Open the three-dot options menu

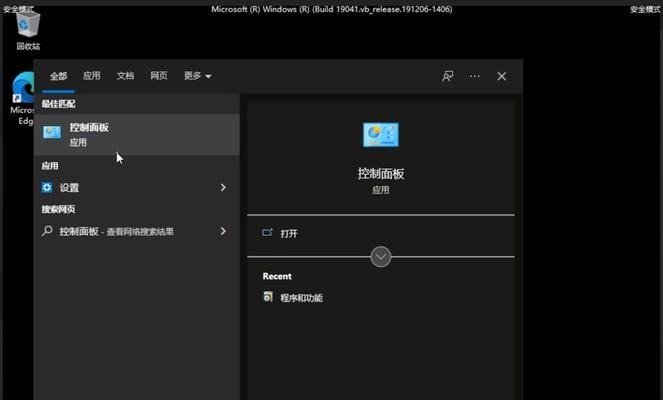click(474, 76)
